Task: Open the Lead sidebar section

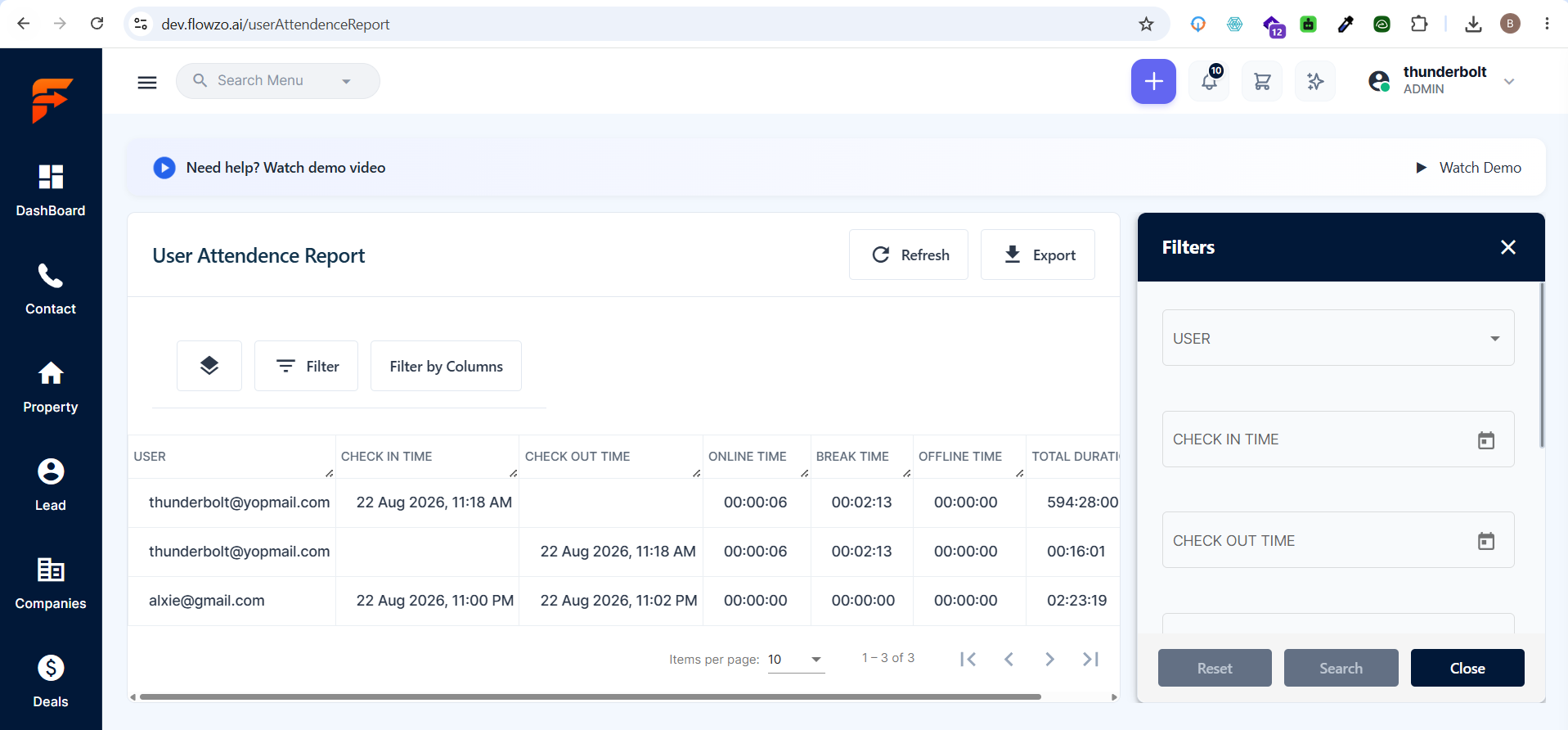Action: coord(51,485)
